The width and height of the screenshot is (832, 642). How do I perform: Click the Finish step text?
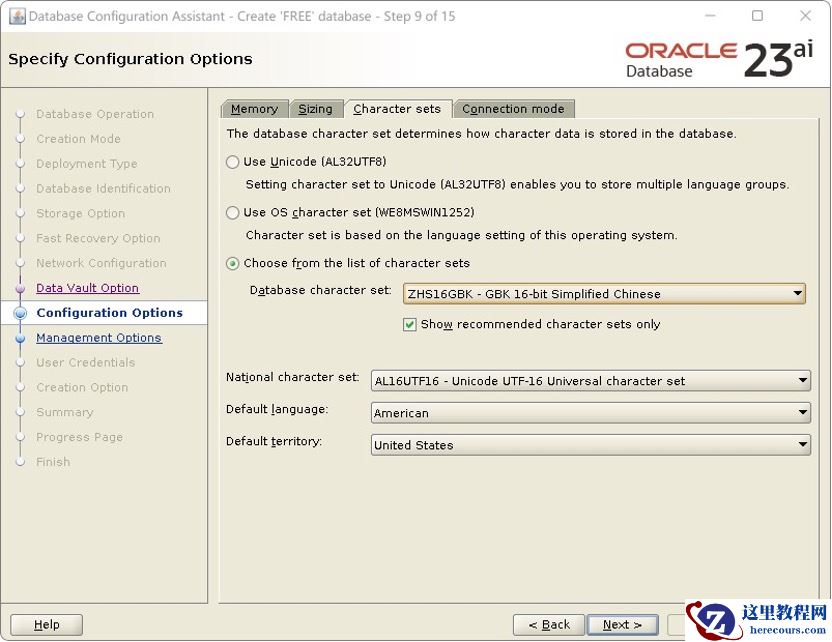tap(53, 462)
